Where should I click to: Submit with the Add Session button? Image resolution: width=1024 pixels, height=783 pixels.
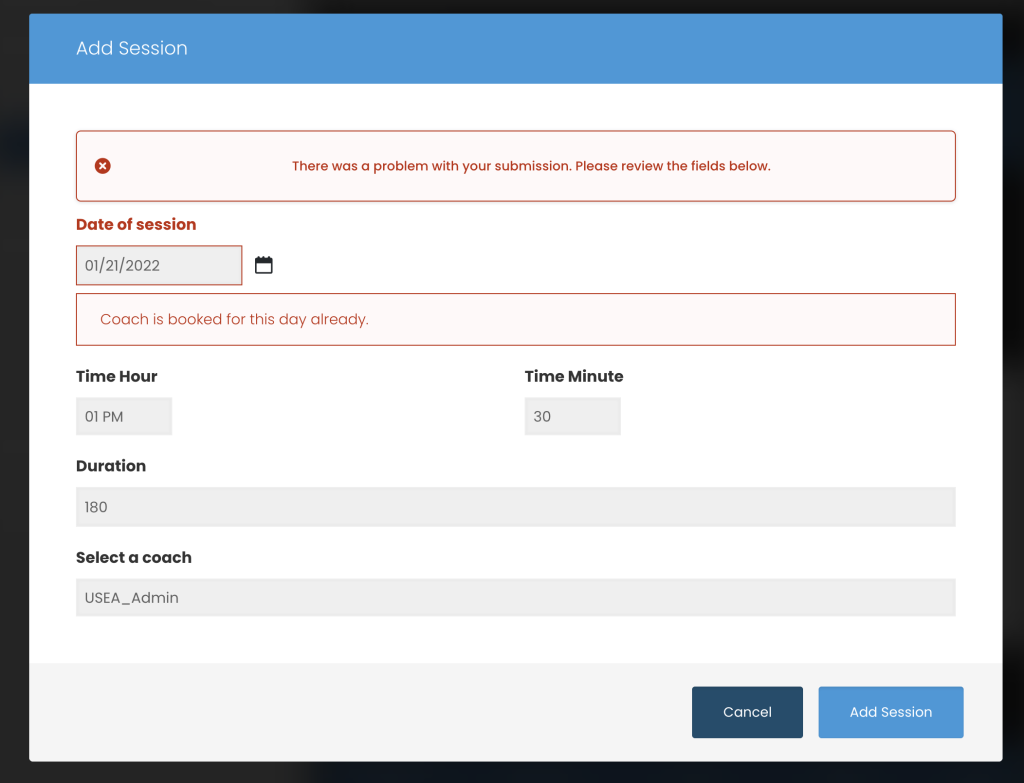[891, 712]
